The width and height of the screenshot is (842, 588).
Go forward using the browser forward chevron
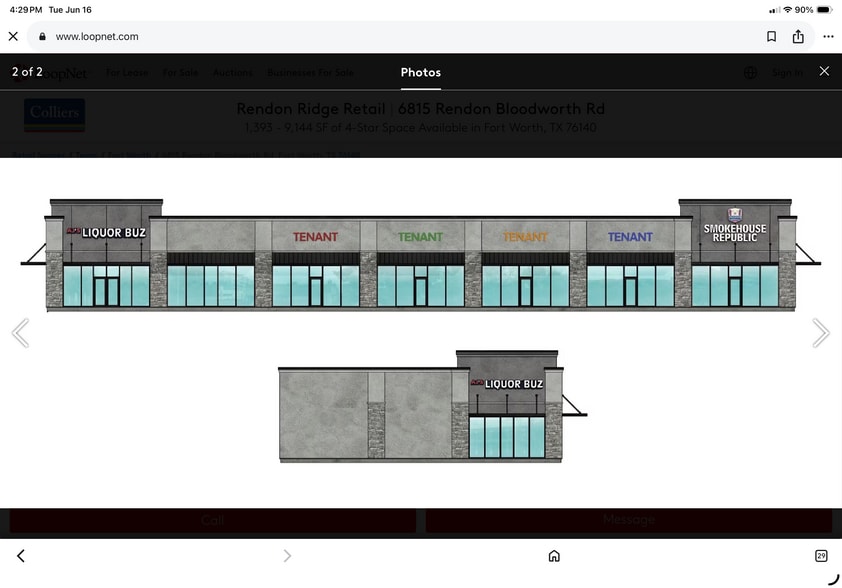[x=287, y=556]
